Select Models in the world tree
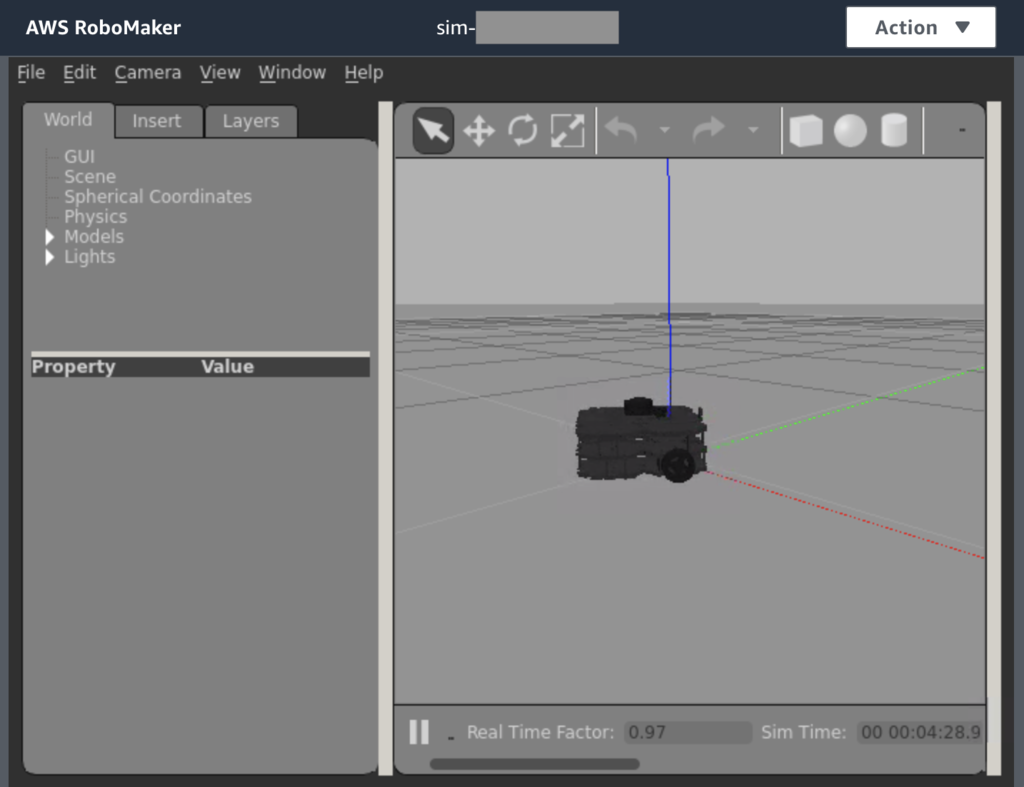 [x=94, y=237]
